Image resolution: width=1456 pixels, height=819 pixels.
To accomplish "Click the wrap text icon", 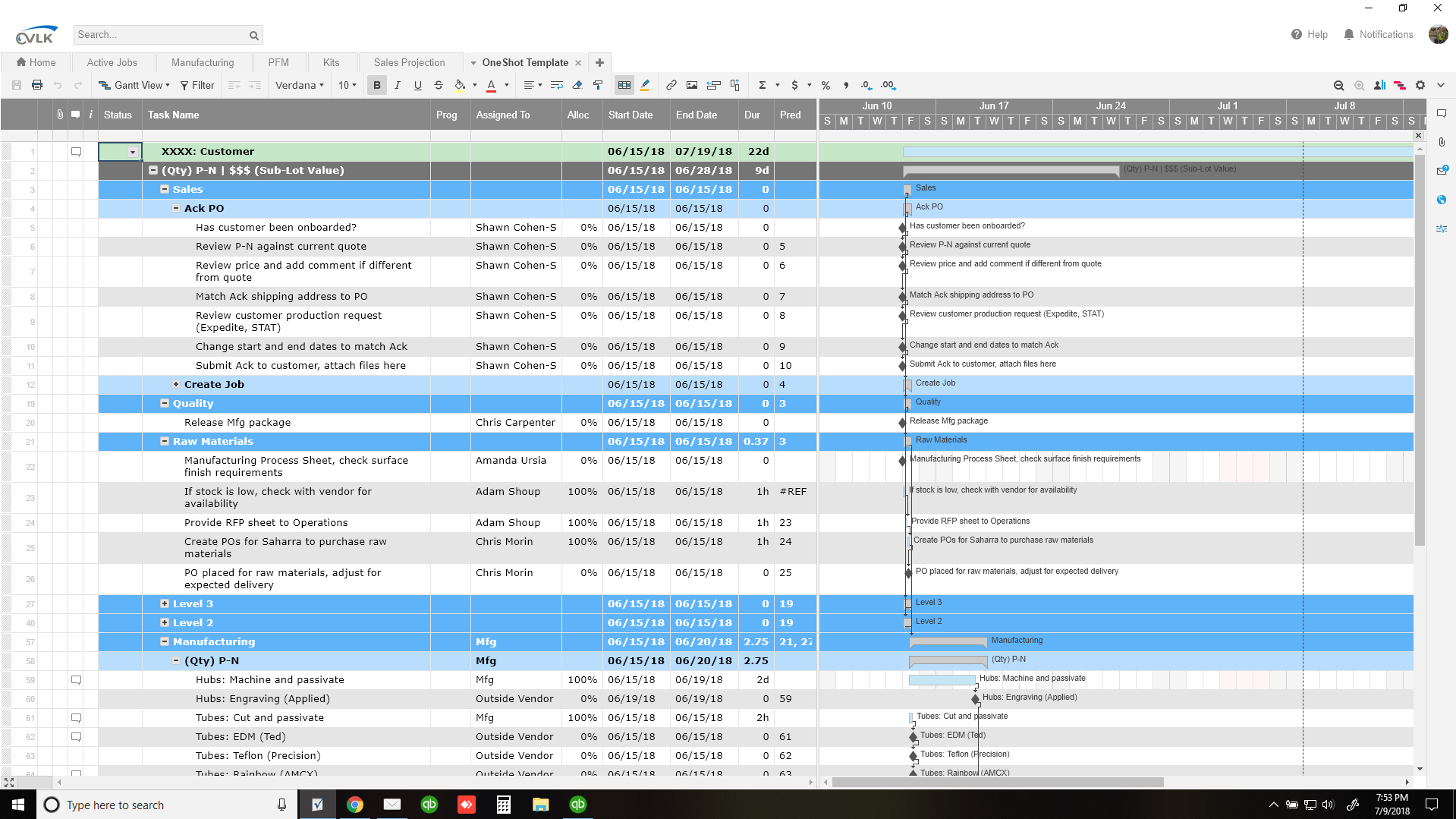I will pos(556,85).
